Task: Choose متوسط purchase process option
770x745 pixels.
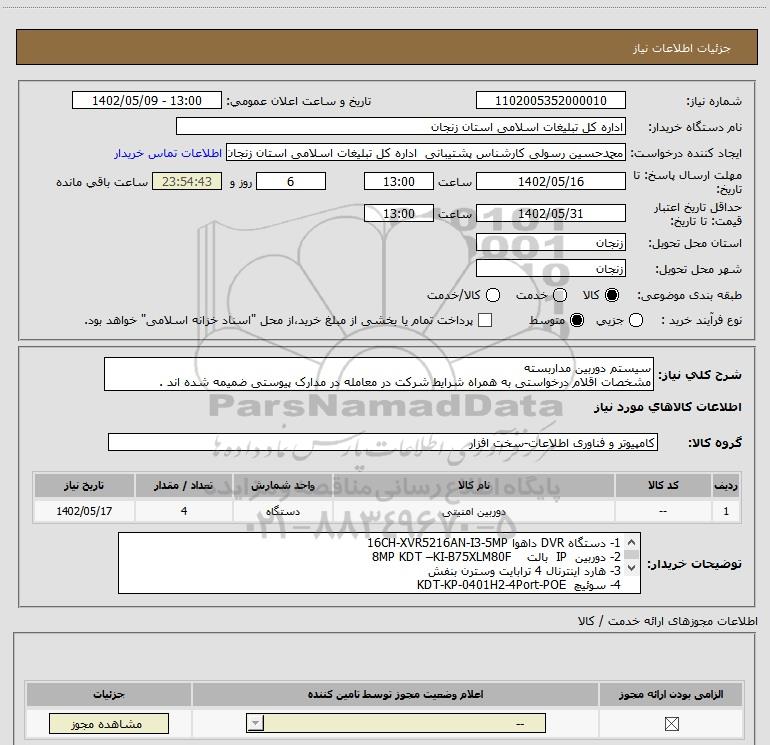Action: click(x=577, y=320)
